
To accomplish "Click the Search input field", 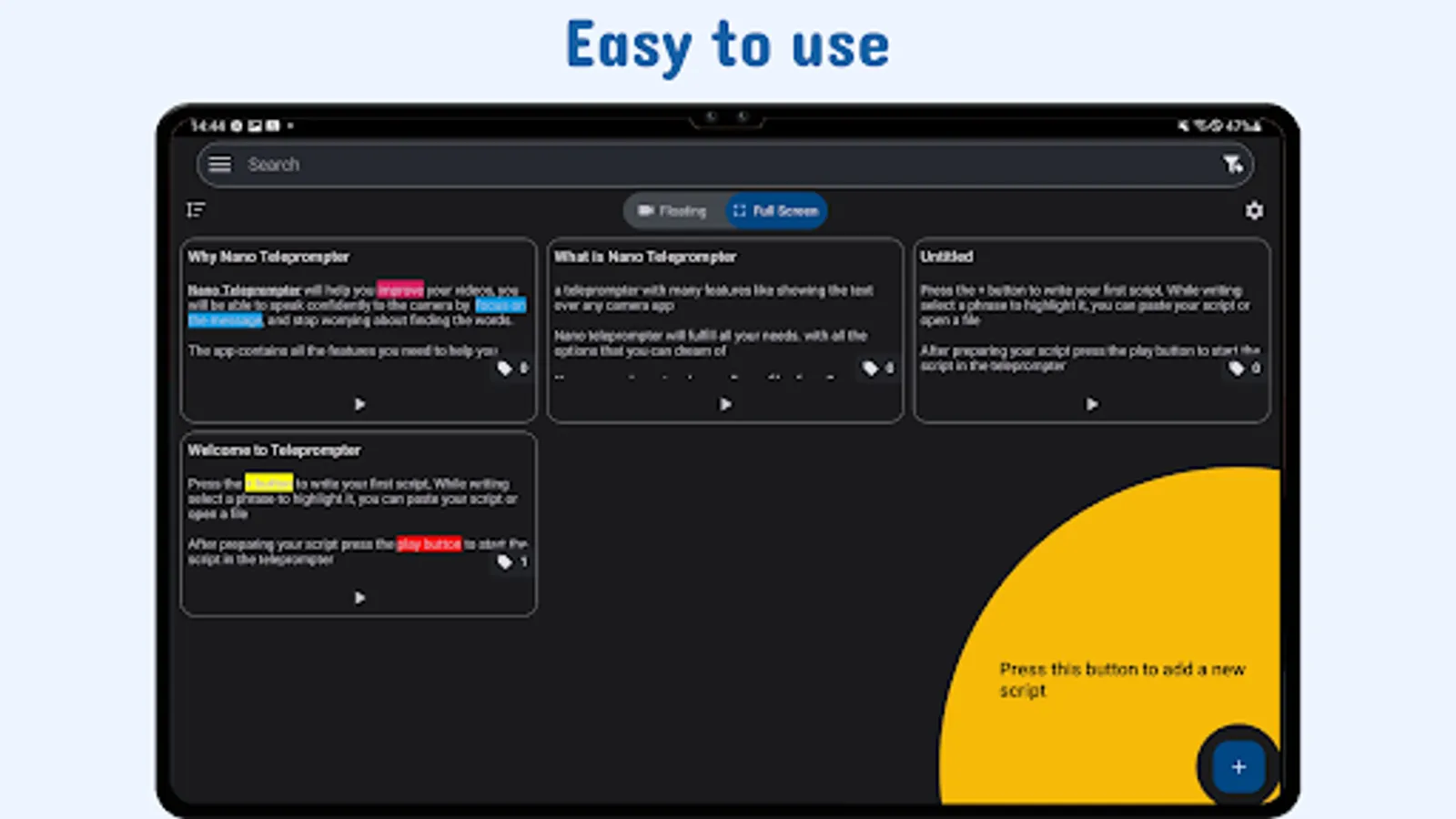I will coord(725,165).
